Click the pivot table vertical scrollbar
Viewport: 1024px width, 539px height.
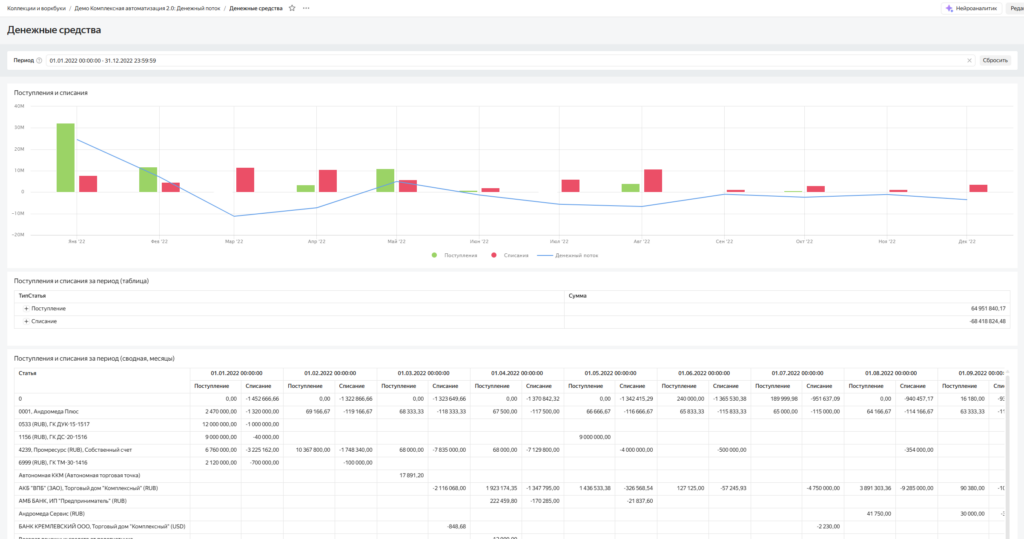click(1006, 450)
